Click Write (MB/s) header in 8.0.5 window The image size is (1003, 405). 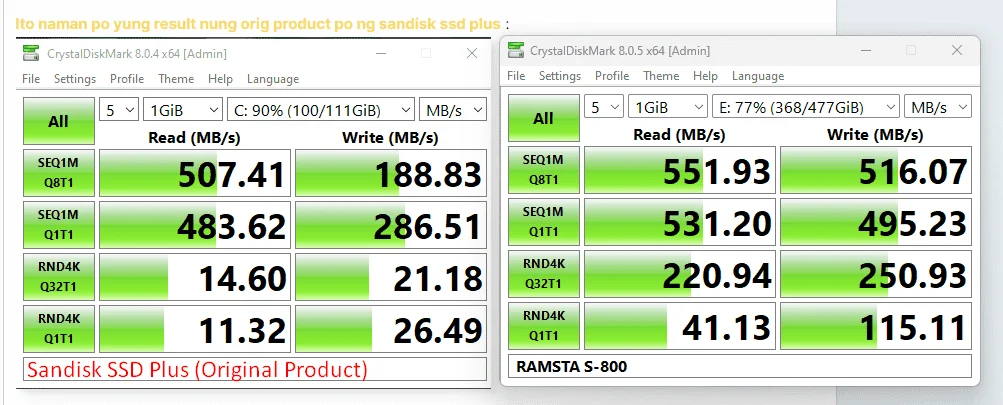(x=875, y=134)
